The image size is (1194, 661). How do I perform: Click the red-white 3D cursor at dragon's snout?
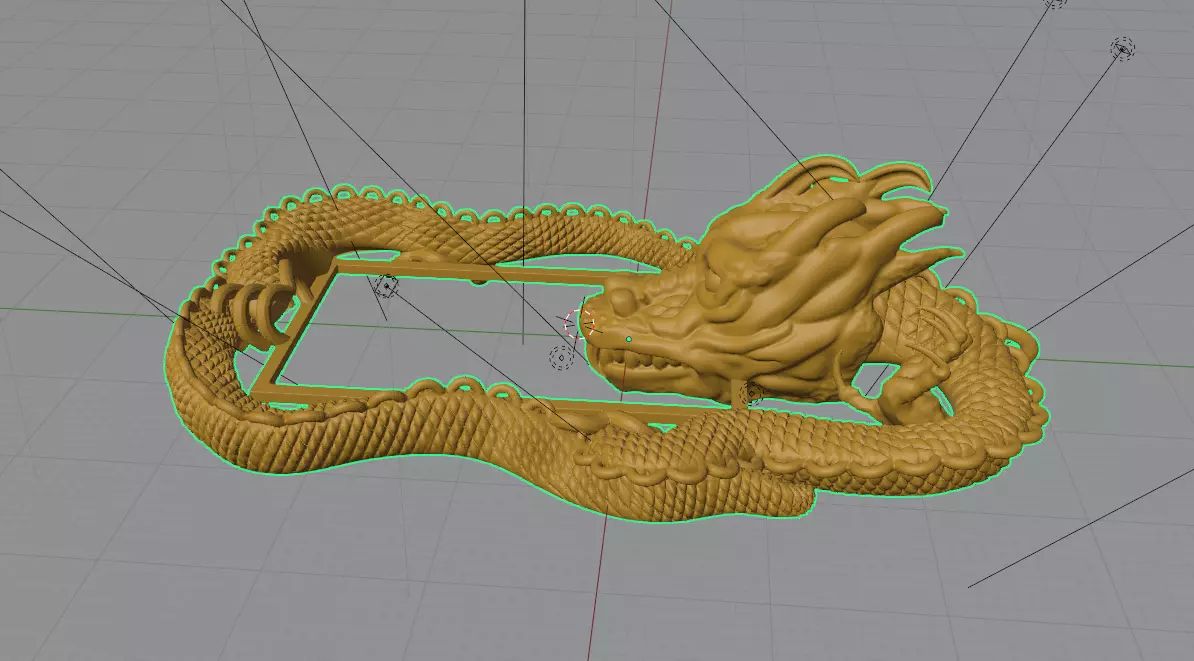pyautogui.click(x=580, y=323)
